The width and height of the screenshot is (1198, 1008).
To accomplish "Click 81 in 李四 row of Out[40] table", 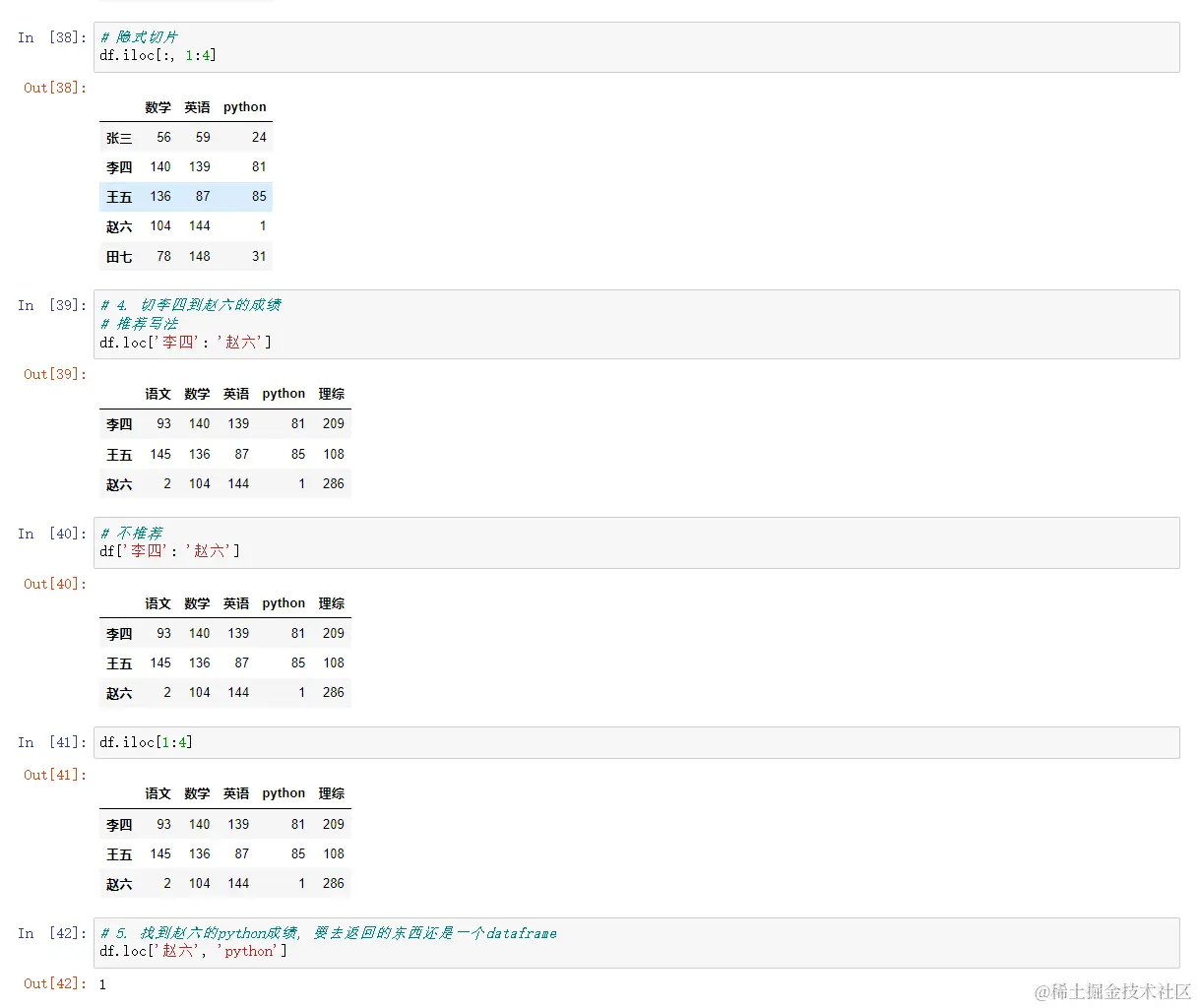I will (298, 634).
